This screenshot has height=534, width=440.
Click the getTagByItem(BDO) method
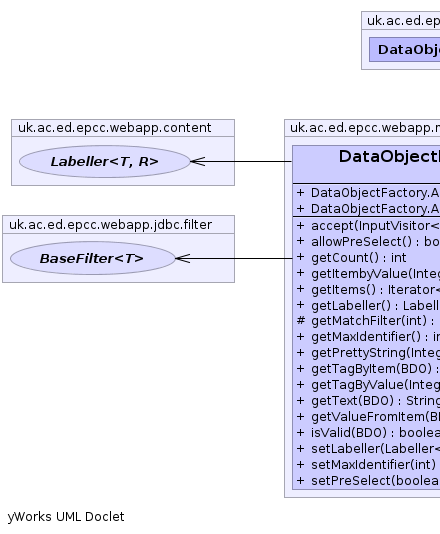coord(366,369)
